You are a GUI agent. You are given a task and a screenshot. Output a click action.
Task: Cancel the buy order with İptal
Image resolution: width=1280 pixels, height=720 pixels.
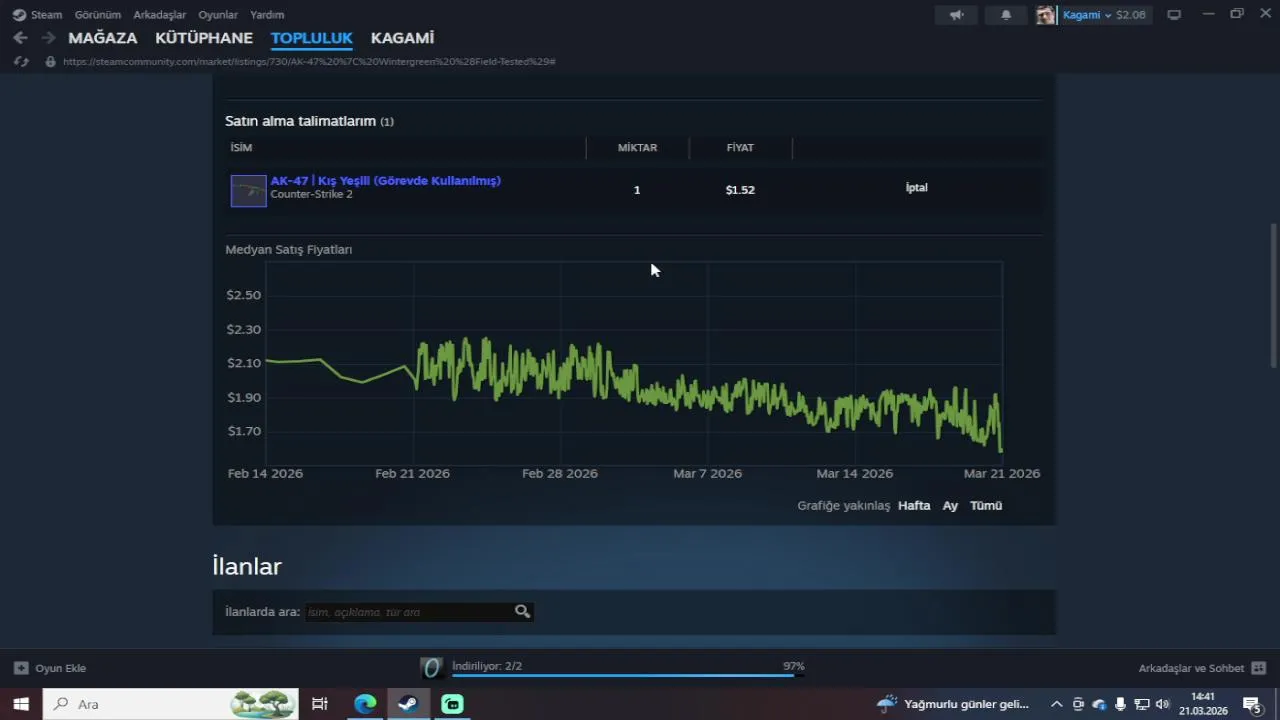coord(917,188)
